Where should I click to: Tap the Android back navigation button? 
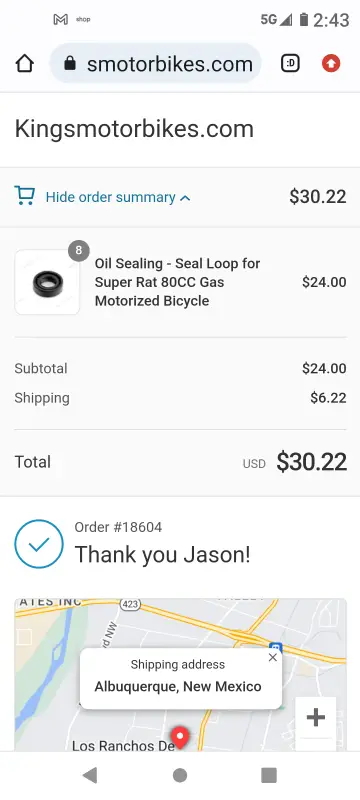coord(90,775)
